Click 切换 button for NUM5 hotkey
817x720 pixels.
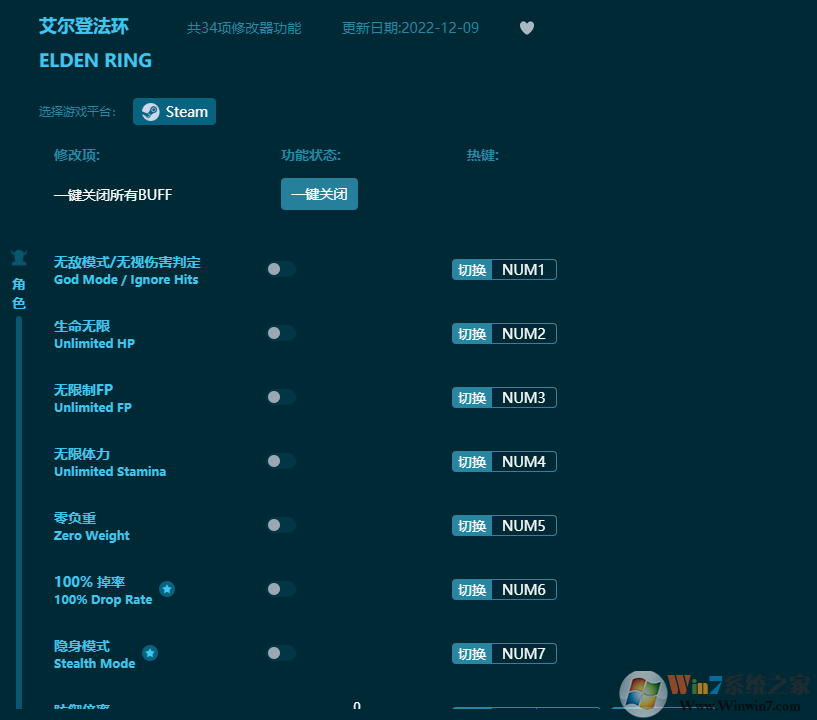point(472,526)
